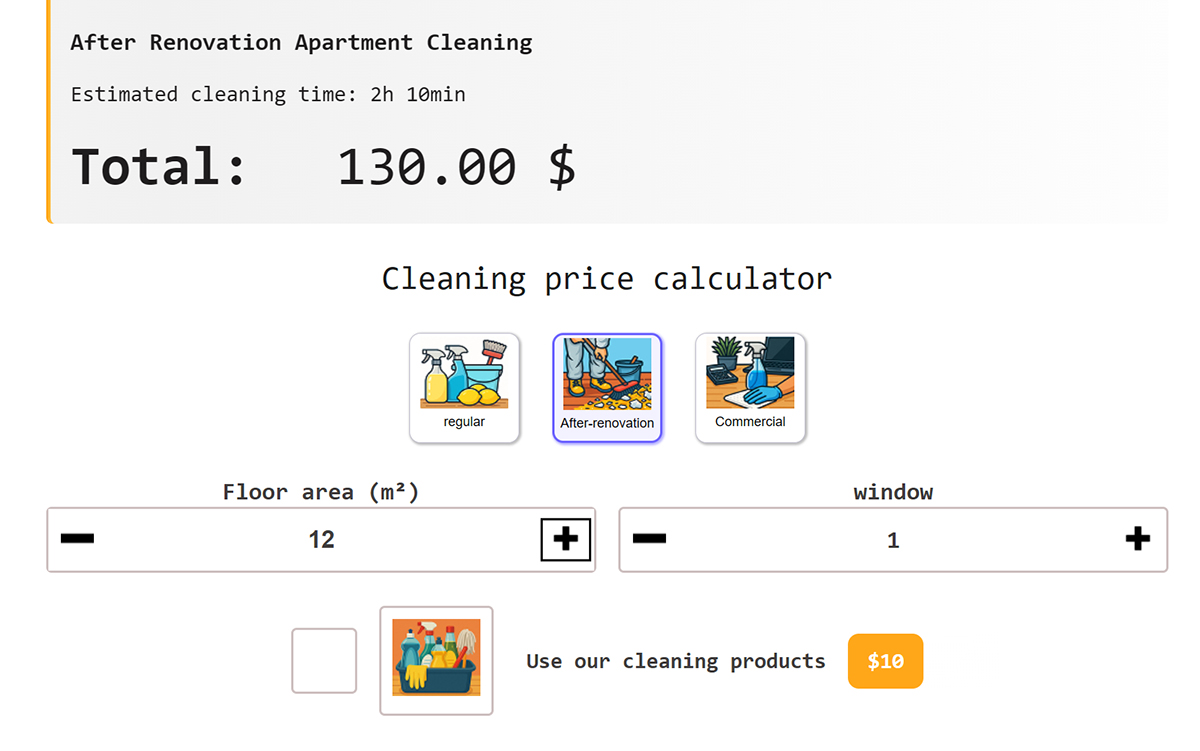This screenshot has height=751, width=1200.
Task: Select the regular cleaning type card
Action: point(464,387)
